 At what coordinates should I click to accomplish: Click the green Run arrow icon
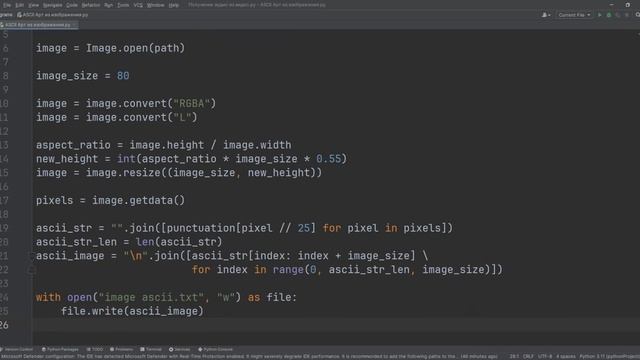(x=600, y=15)
